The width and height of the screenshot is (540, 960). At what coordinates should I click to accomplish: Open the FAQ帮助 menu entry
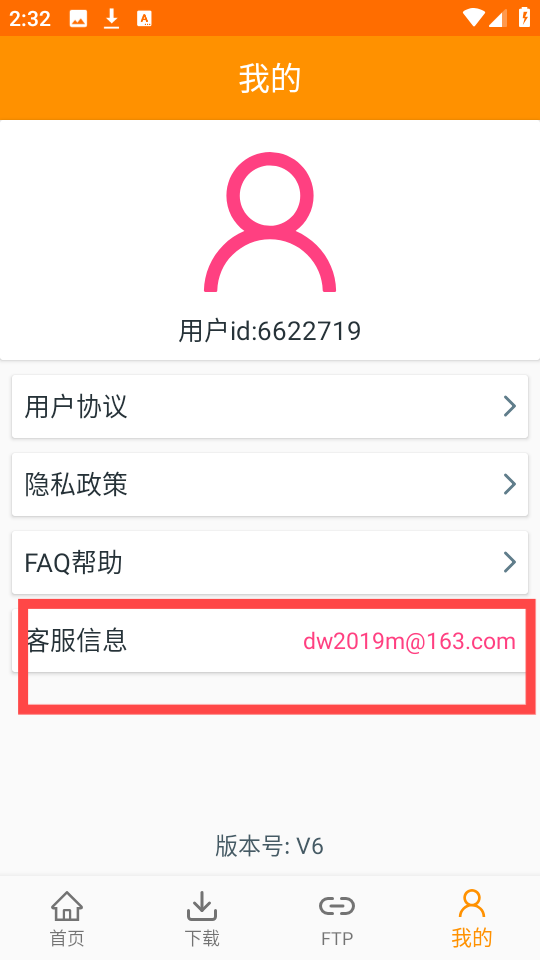270,562
